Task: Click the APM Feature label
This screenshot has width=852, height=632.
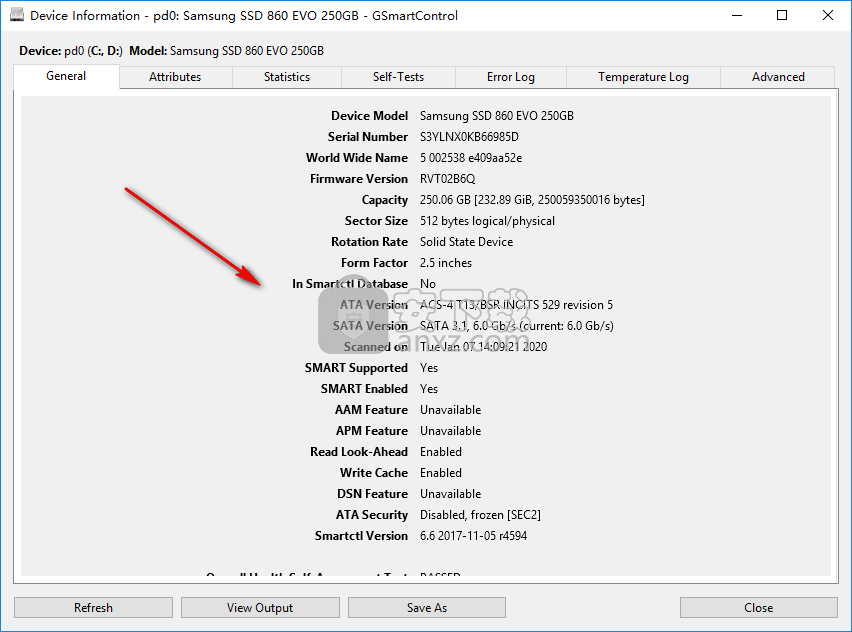Action: pos(372,431)
